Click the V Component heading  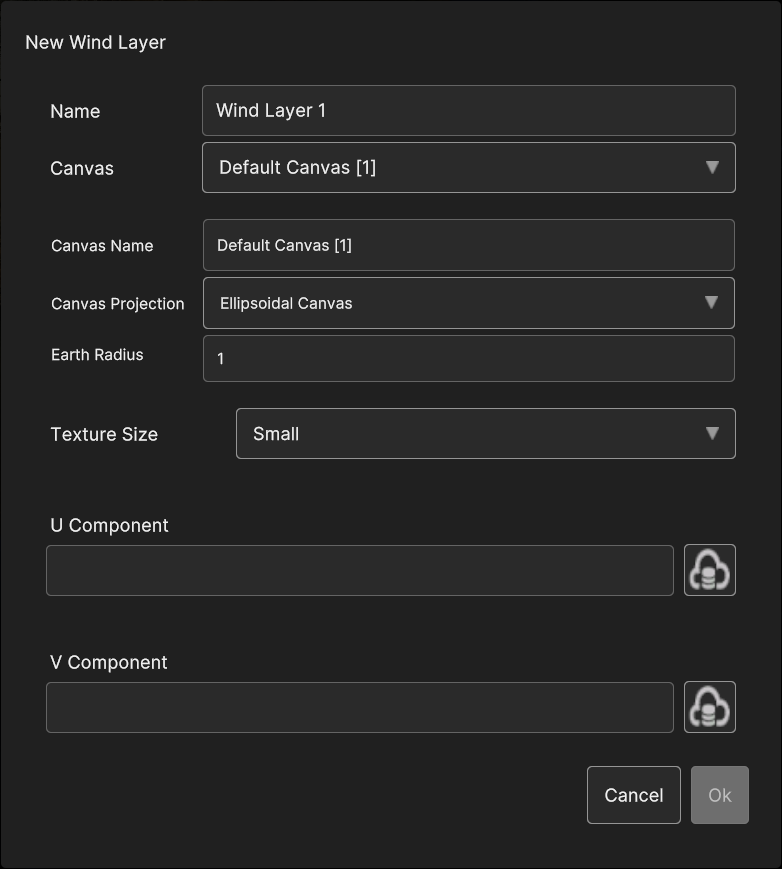(109, 662)
